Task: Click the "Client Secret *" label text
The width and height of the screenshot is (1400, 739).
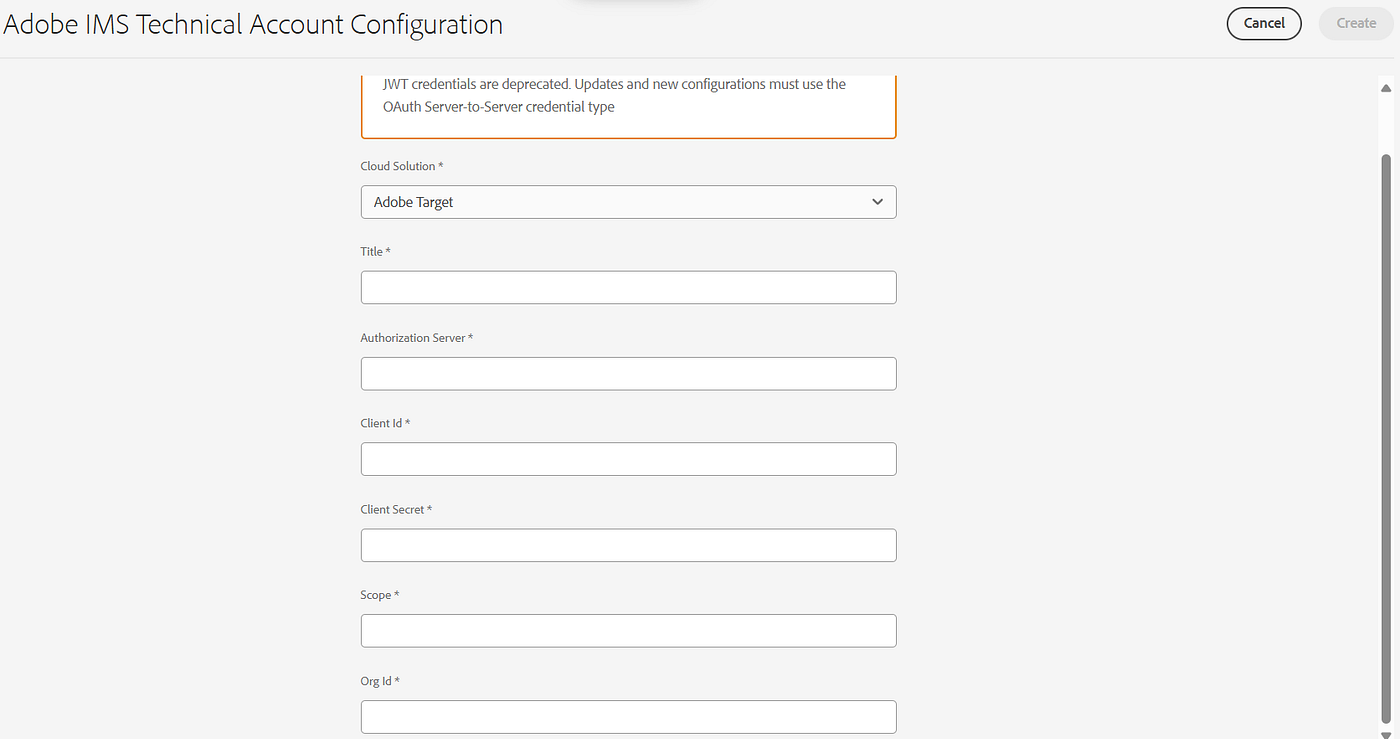Action: (396, 509)
